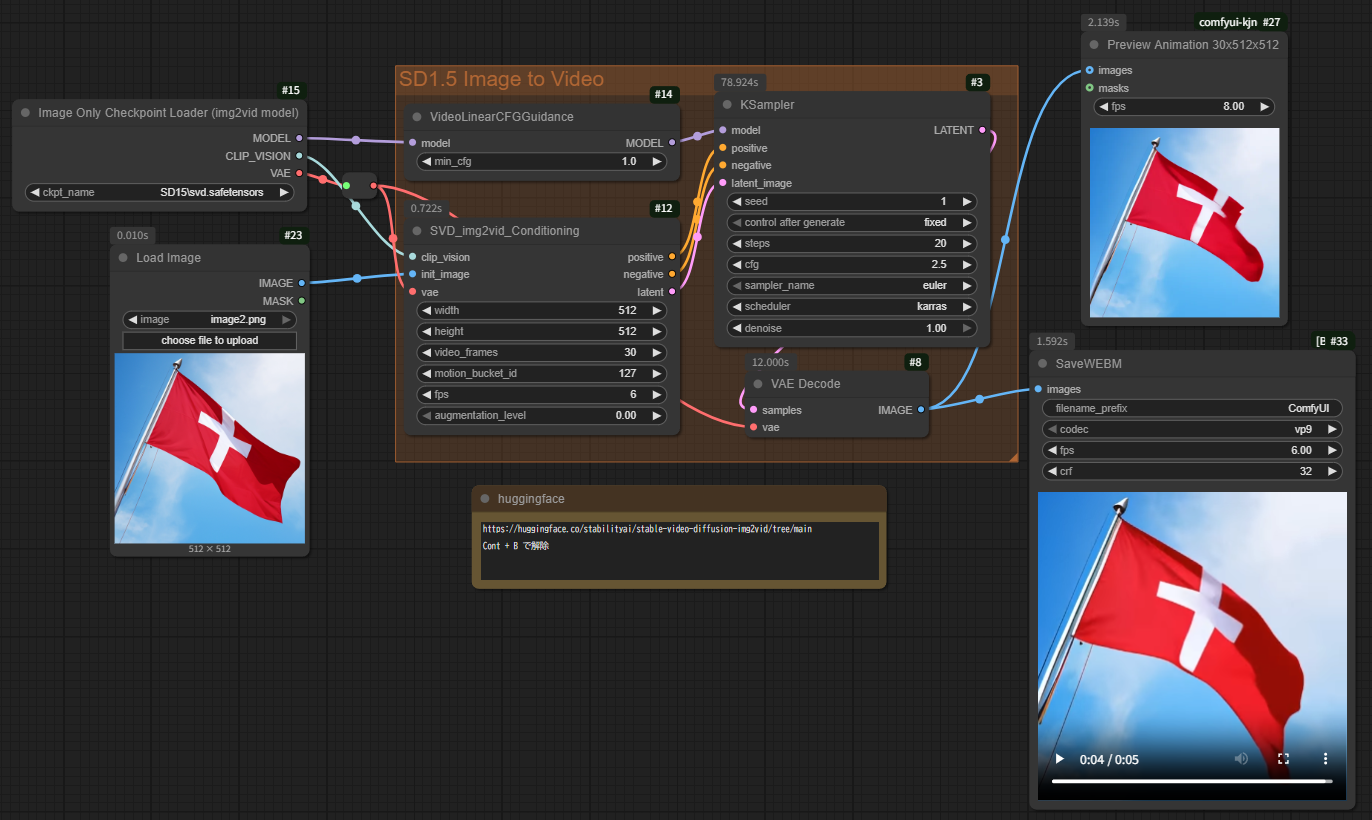
Task: Decrease the seed value with left arrow
Action: (737, 202)
